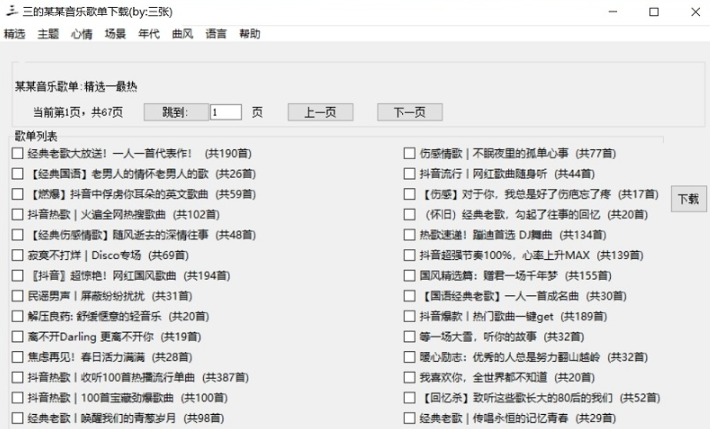
Task: Select 收听100首热播流行单曲 checkbox
Action: tap(18, 377)
